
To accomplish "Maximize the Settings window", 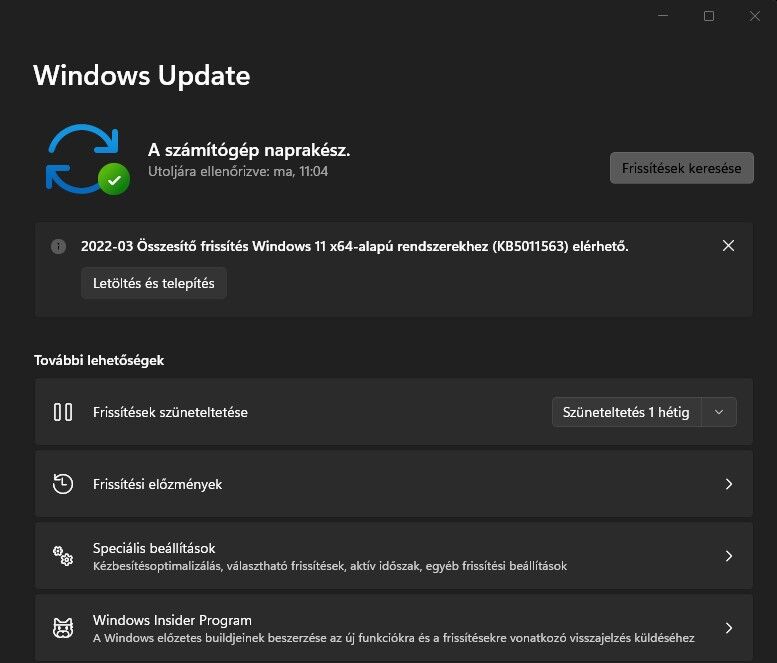I will (x=709, y=16).
